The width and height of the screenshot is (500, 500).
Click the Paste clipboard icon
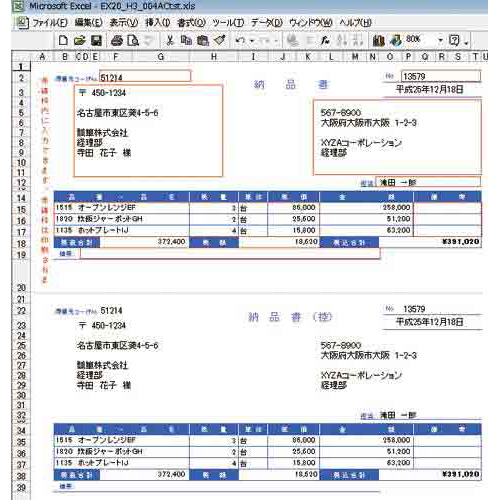(x=203, y=41)
